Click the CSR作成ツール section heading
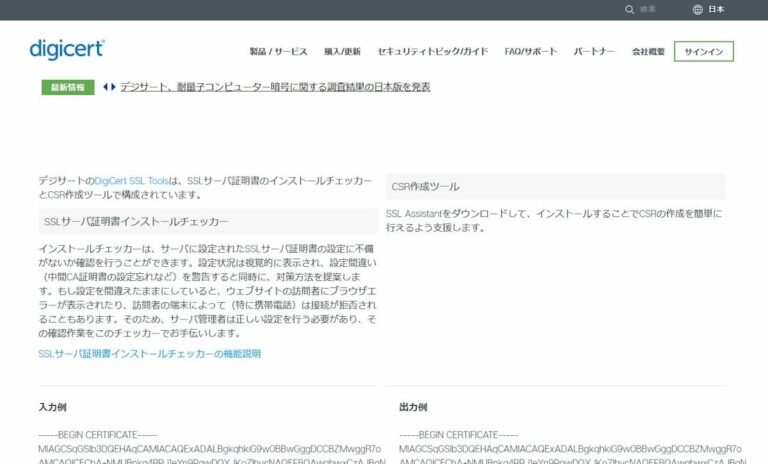The width and height of the screenshot is (768, 464). point(555,187)
